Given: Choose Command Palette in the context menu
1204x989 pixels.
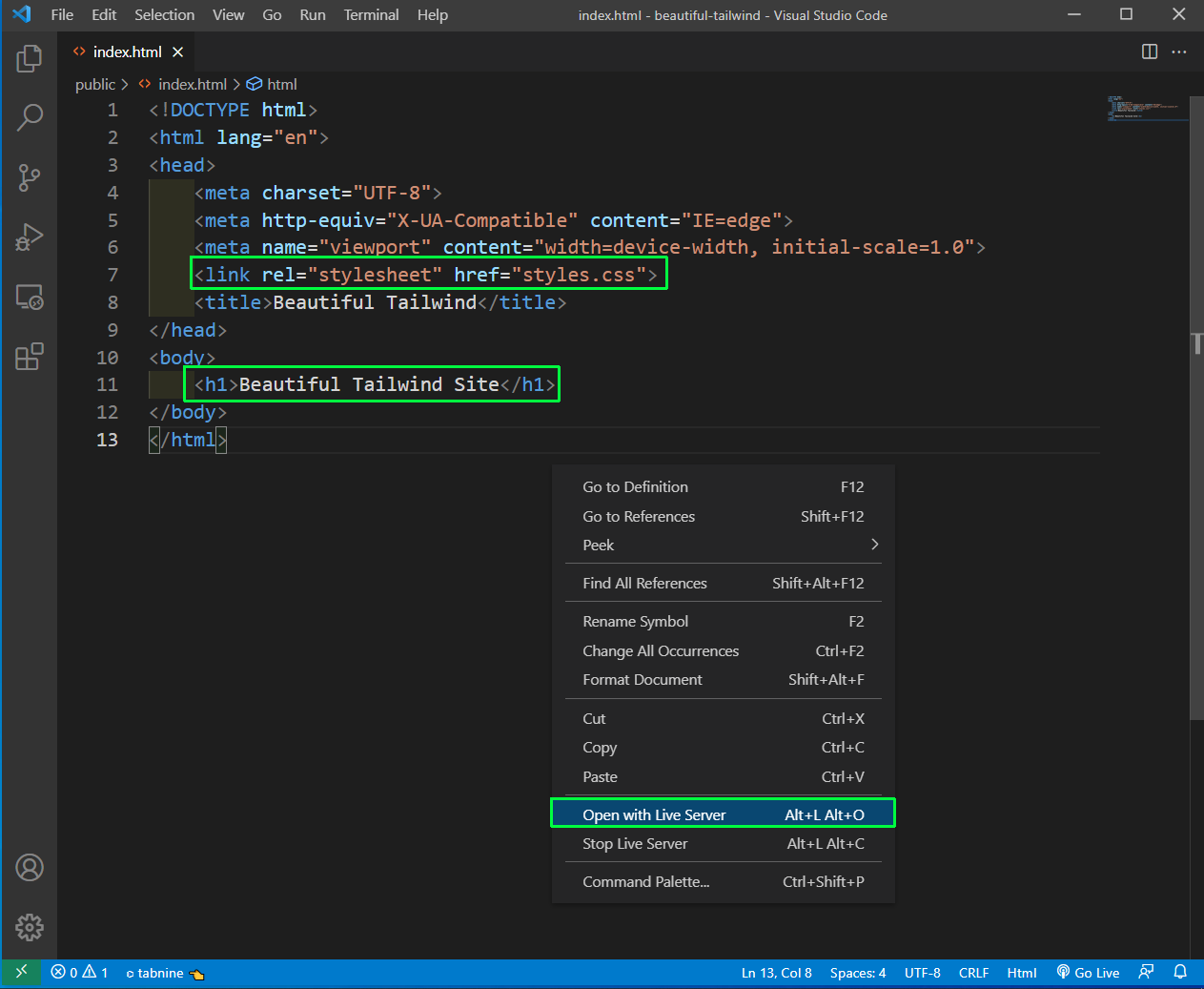Looking at the screenshot, I should tap(724, 881).
